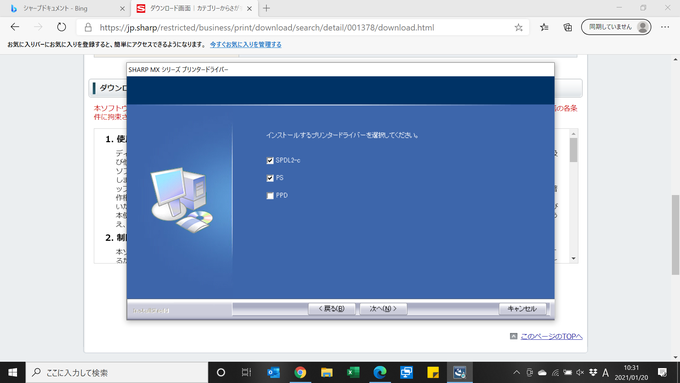Open Edge settings and more menu

[x=665, y=27]
